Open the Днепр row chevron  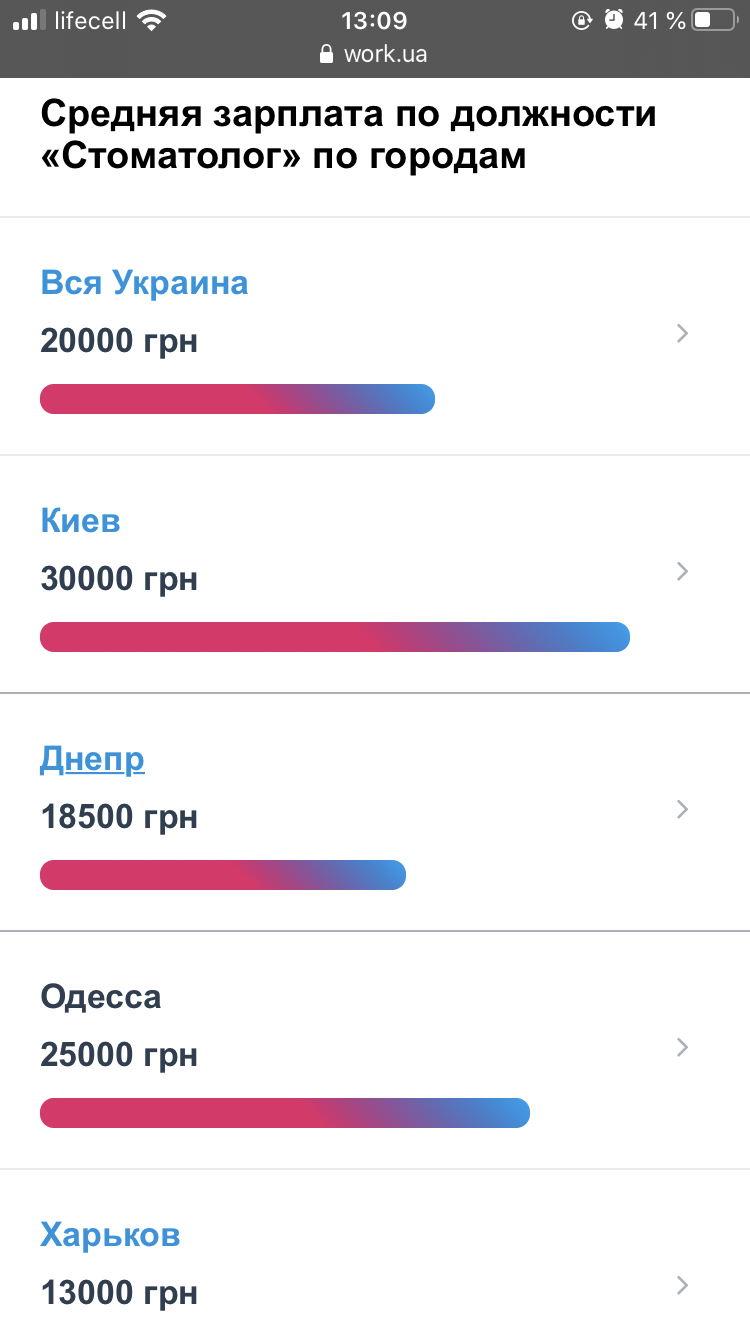pyautogui.click(x=683, y=809)
